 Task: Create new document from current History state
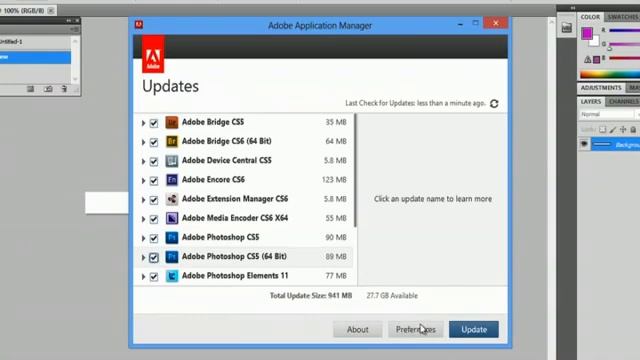pos(30,89)
